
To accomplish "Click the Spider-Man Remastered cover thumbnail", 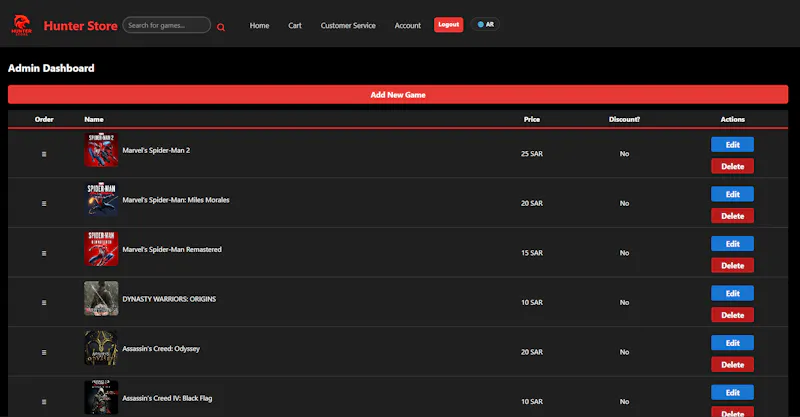I will (x=101, y=249).
